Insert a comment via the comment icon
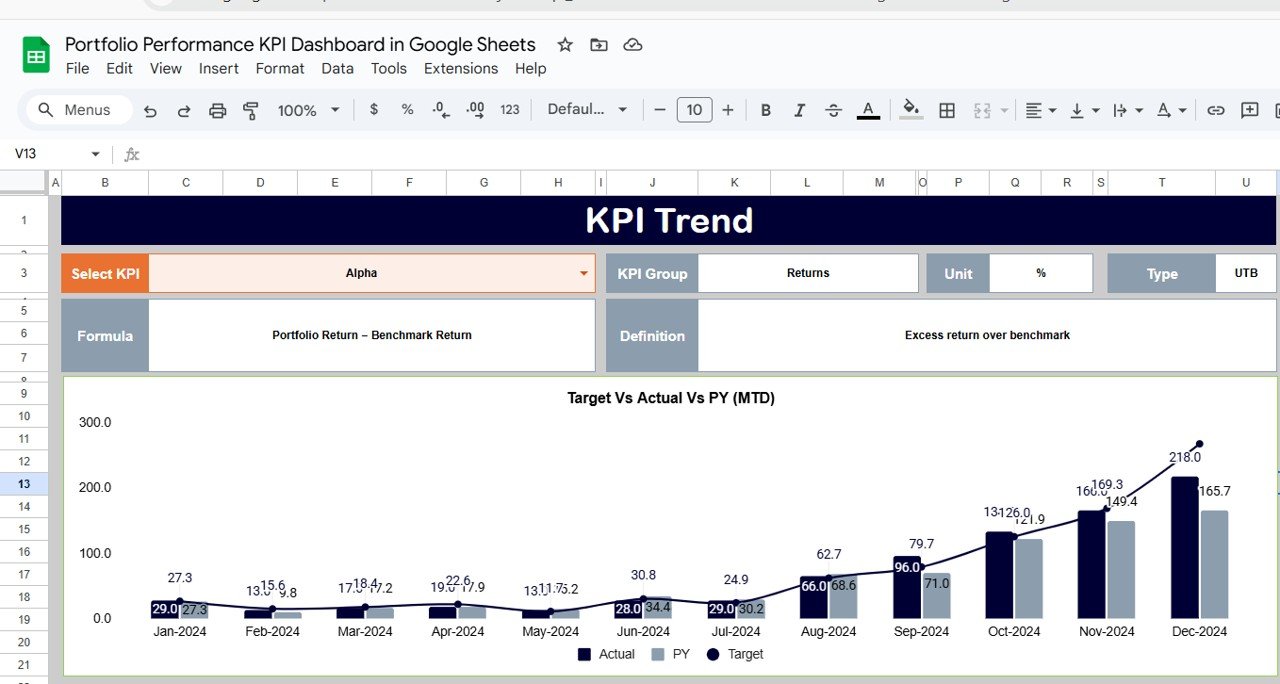 point(1249,110)
